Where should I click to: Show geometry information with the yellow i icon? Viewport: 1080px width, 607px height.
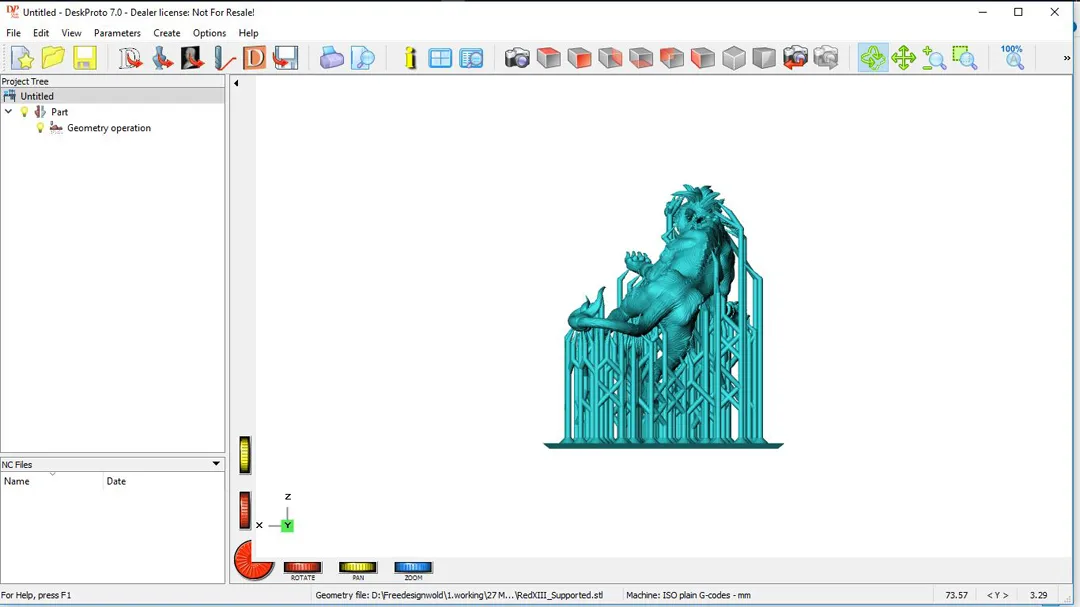click(410, 58)
